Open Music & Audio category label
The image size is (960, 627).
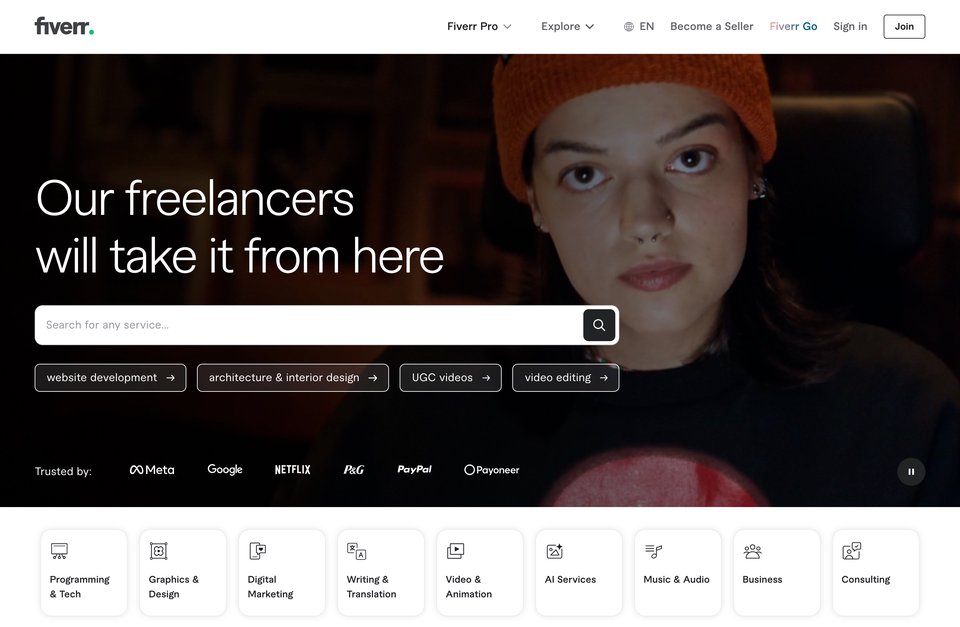point(676,579)
